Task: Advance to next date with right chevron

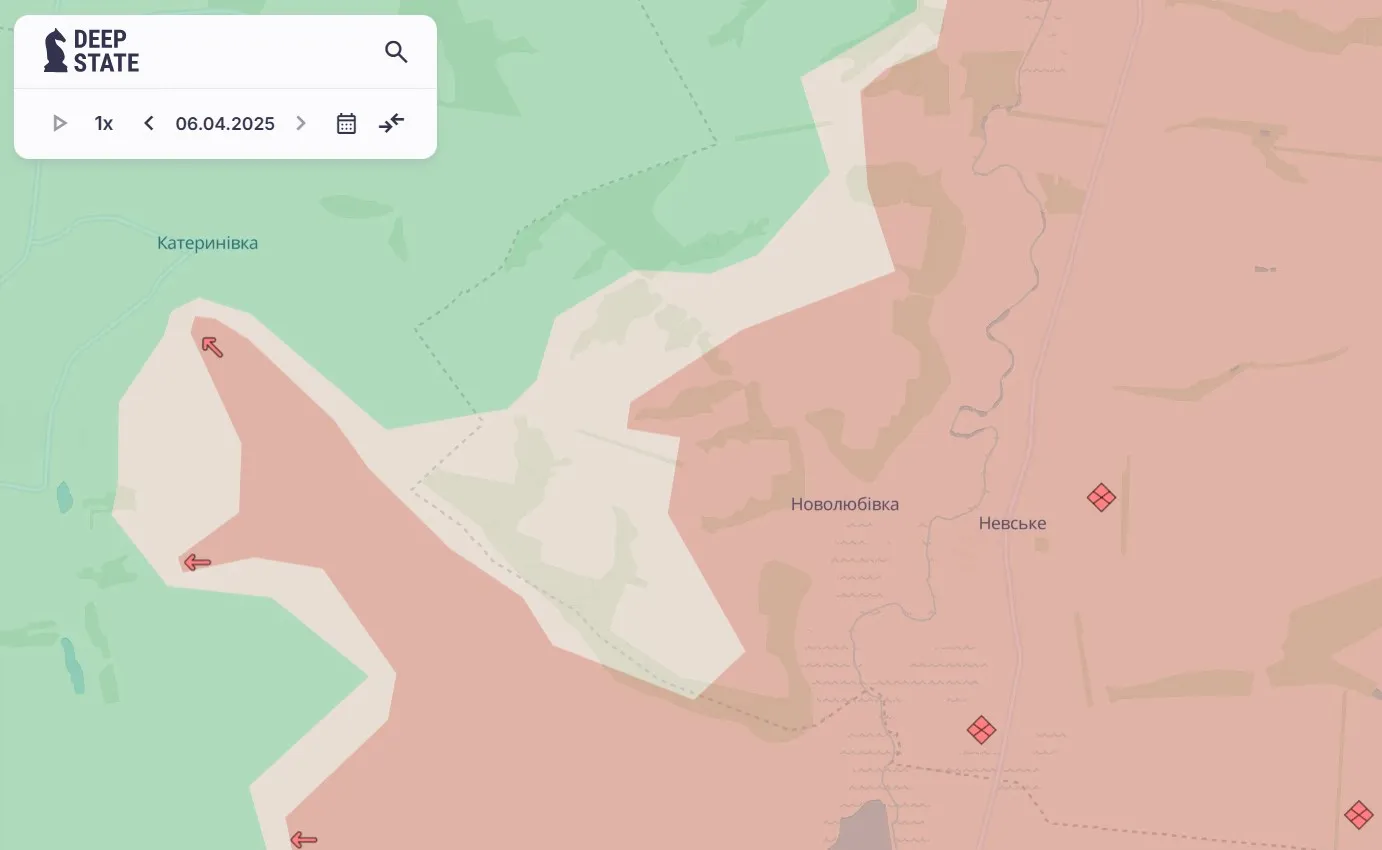Action: coord(300,124)
